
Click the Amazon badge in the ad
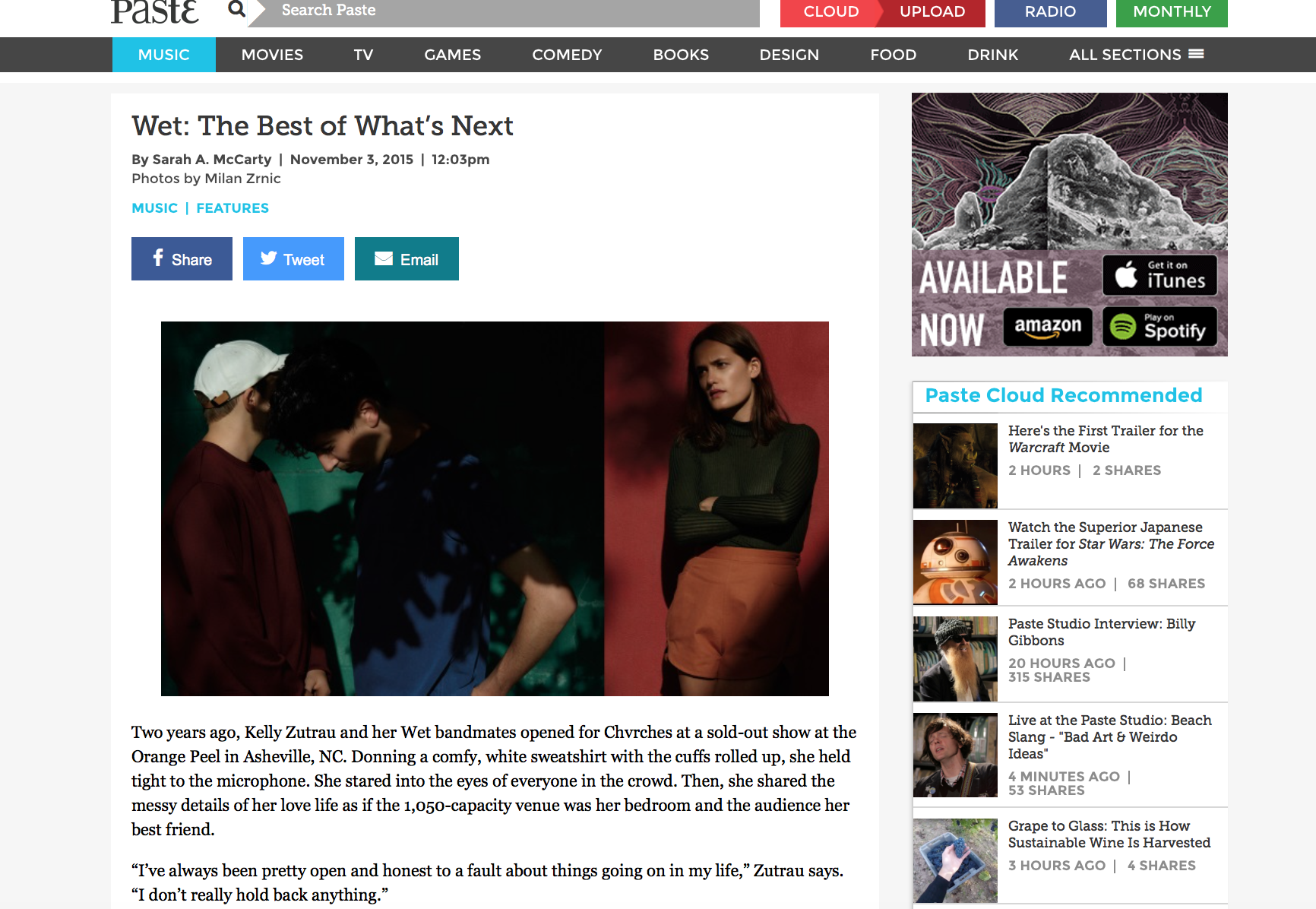(x=1048, y=327)
